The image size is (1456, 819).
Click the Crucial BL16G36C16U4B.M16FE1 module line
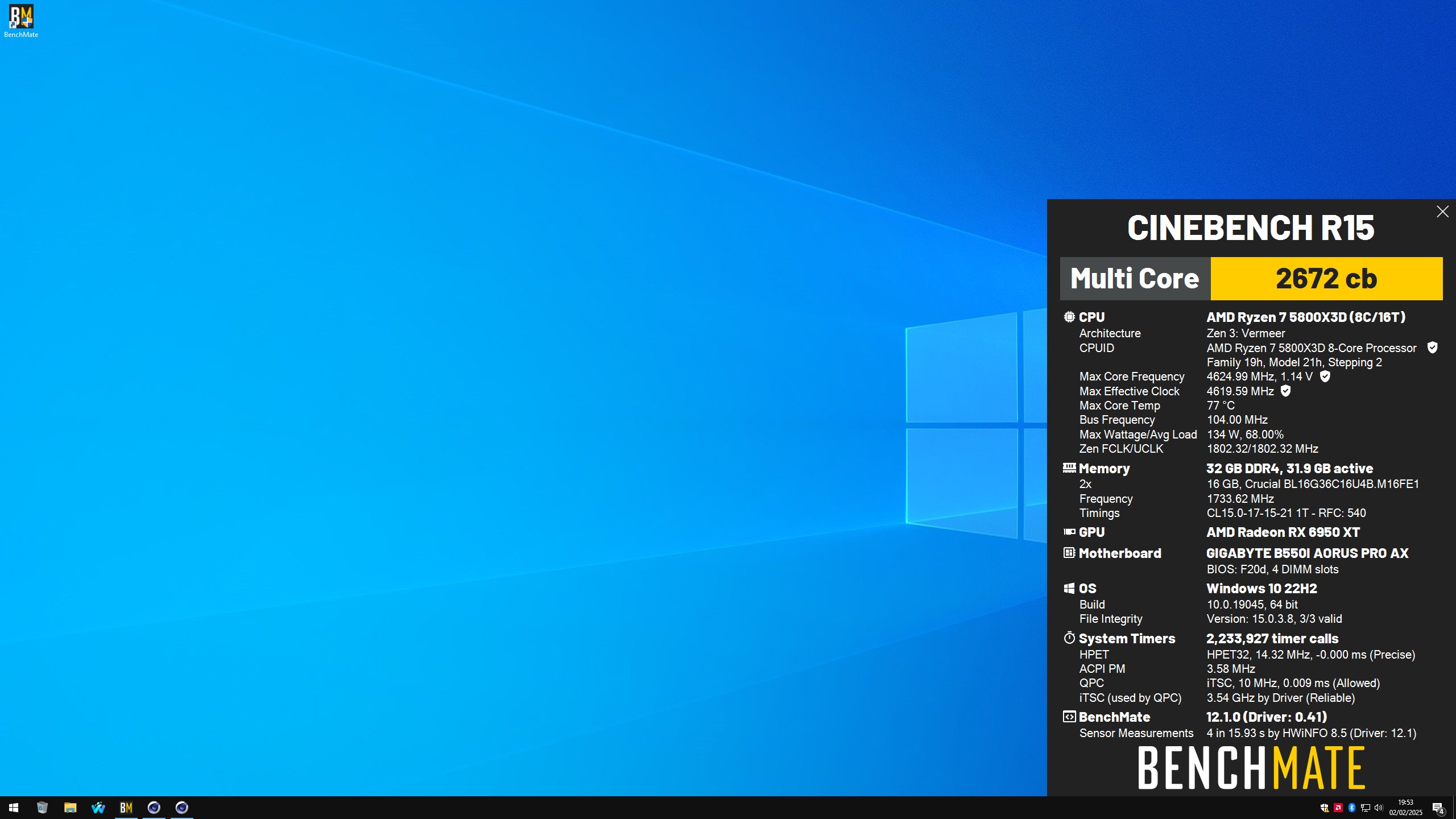(x=1313, y=484)
